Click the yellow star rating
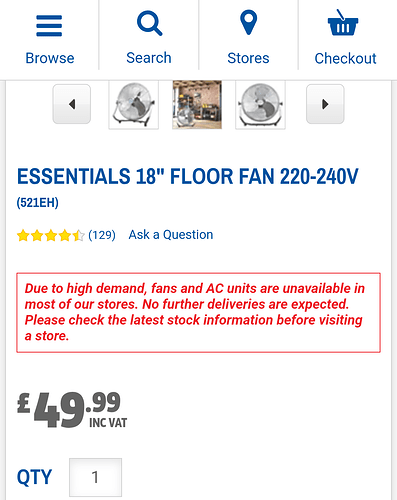 coord(50,235)
